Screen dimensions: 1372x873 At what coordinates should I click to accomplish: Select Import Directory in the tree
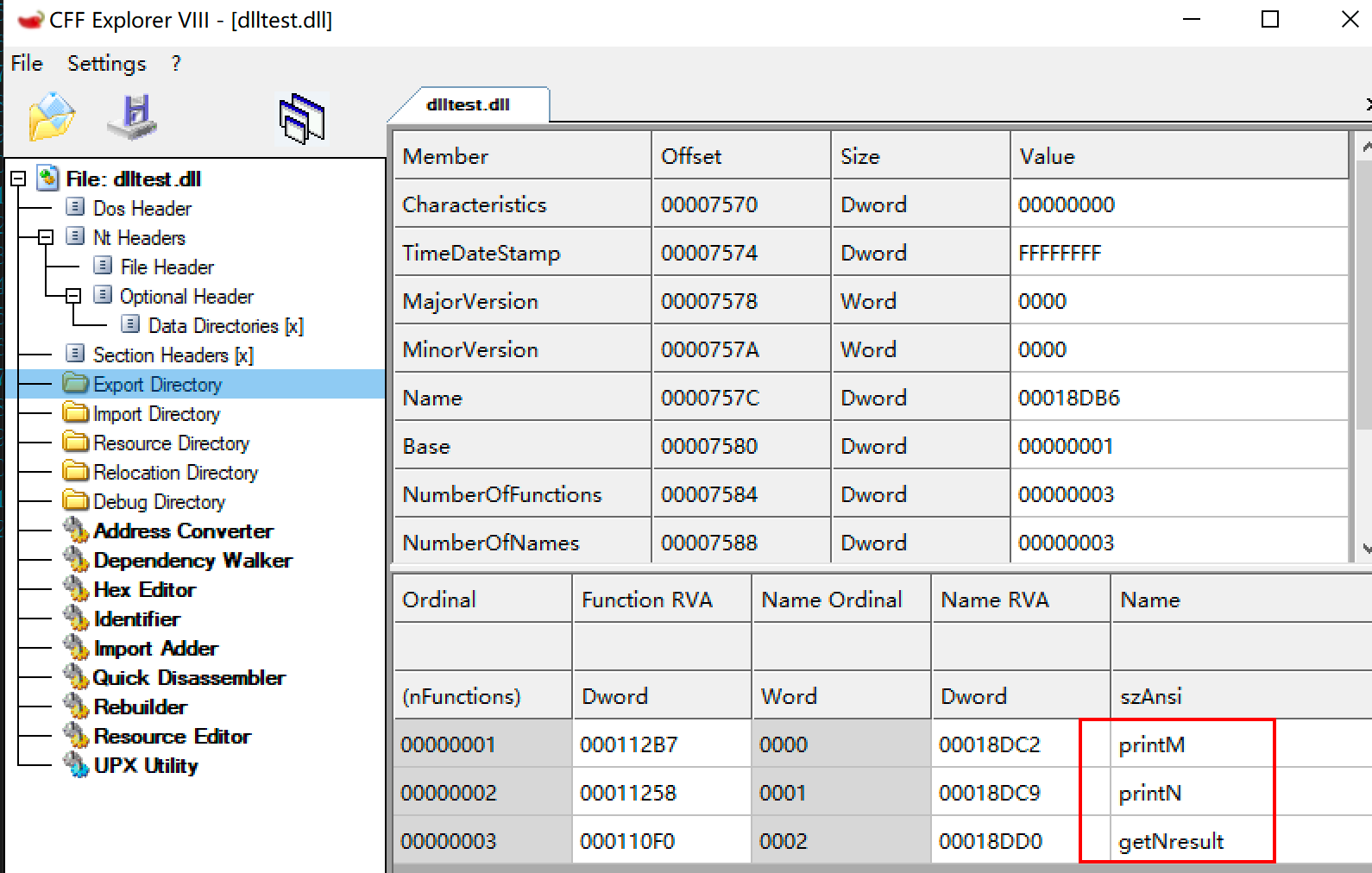pyautogui.click(x=155, y=413)
